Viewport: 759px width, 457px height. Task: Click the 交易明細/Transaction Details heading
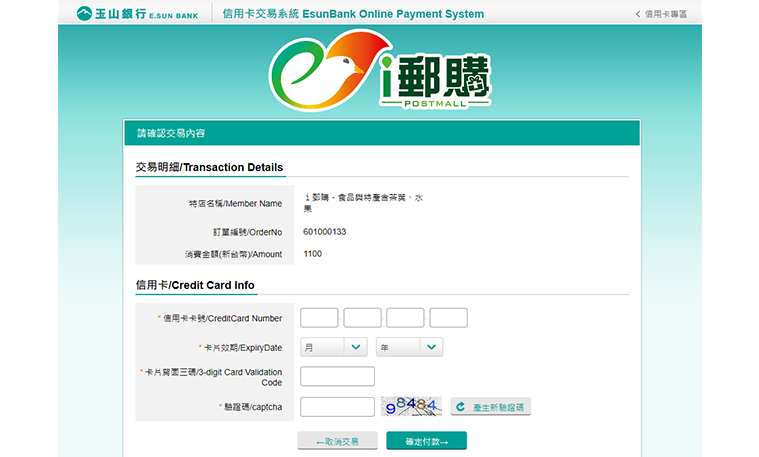(x=210, y=168)
